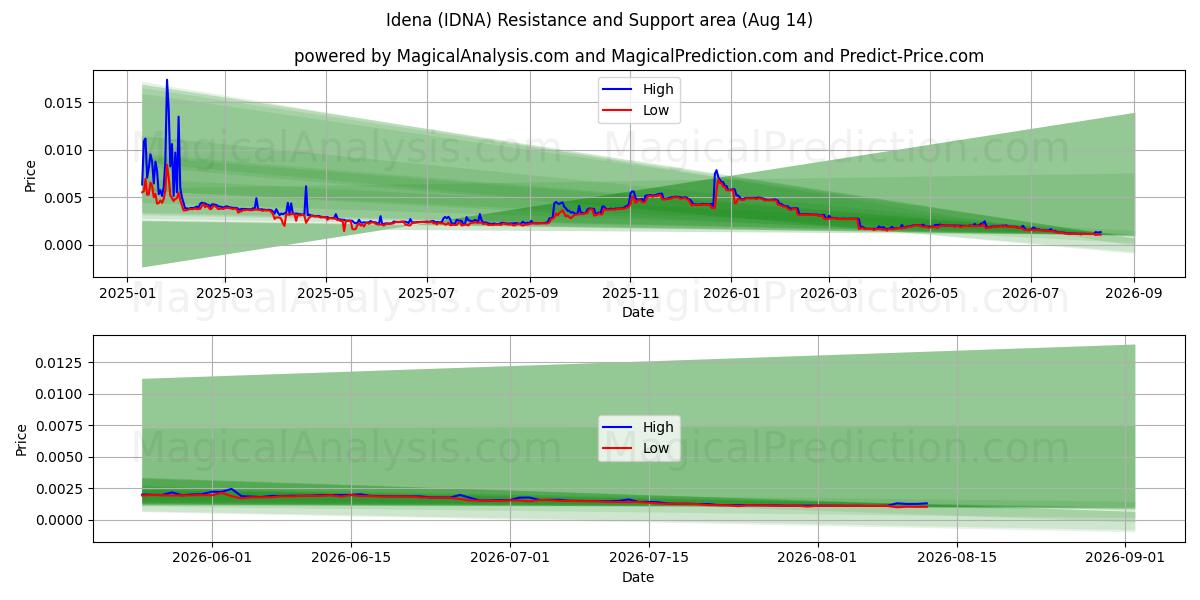Viewport: 1200px width, 600px height.
Task: Click the top chart x-axis label '2025-11'
Action: pos(630,294)
